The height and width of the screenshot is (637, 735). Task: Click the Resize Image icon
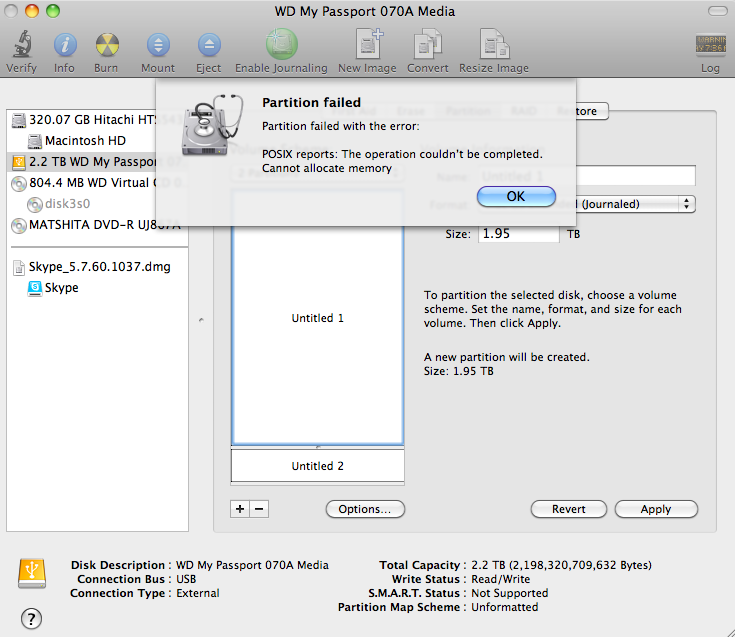tap(495, 44)
